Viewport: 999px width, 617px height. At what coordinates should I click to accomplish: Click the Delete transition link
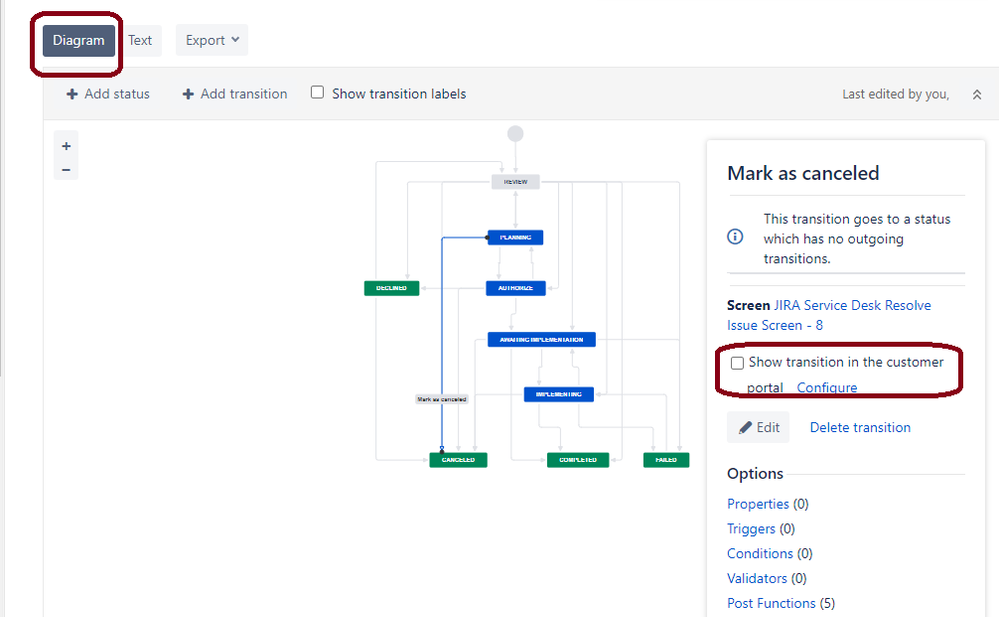[x=860, y=427]
